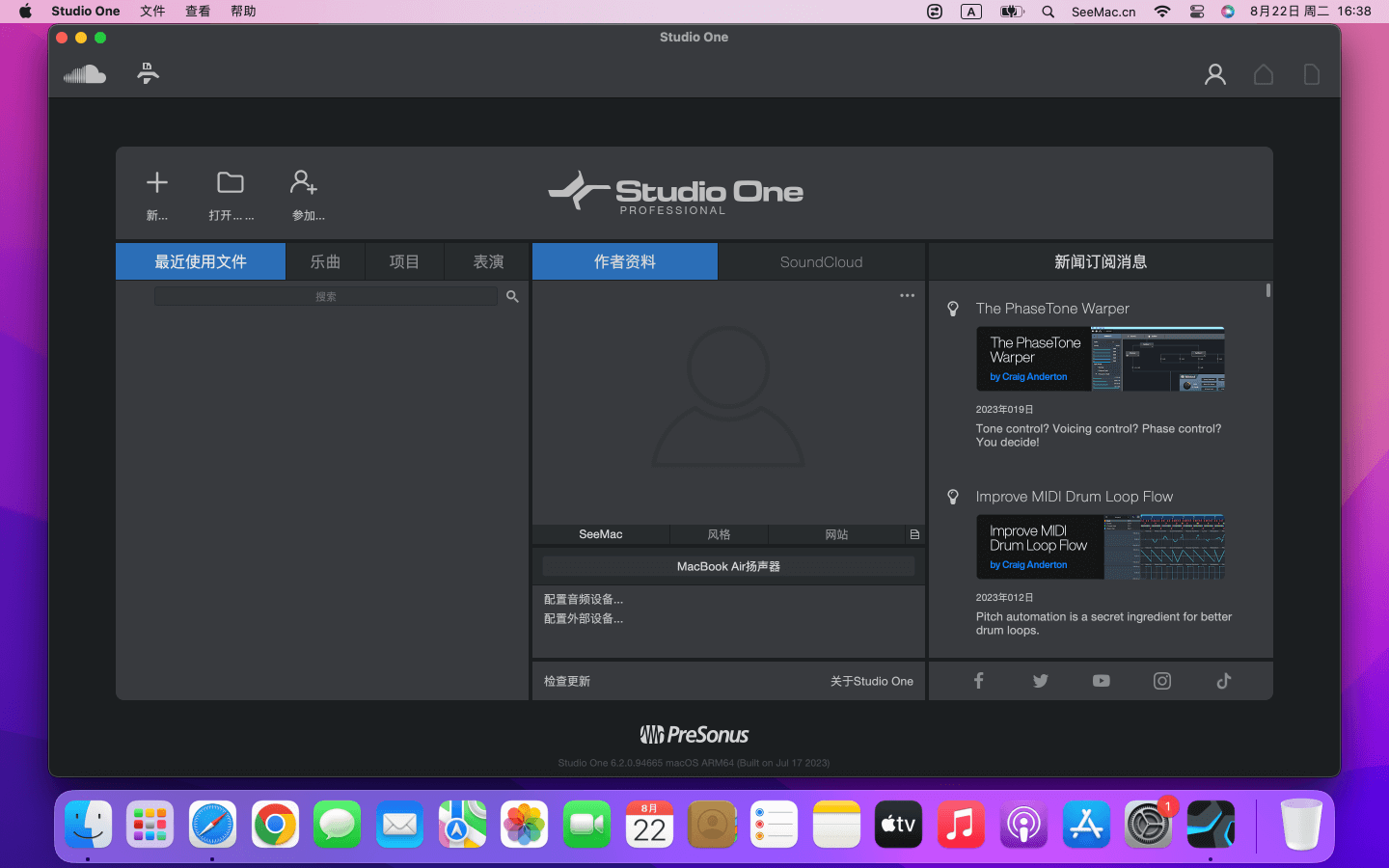Open the 文件 menu in menu bar
This screenshot has width=1389, height=868.
(152, 12)
